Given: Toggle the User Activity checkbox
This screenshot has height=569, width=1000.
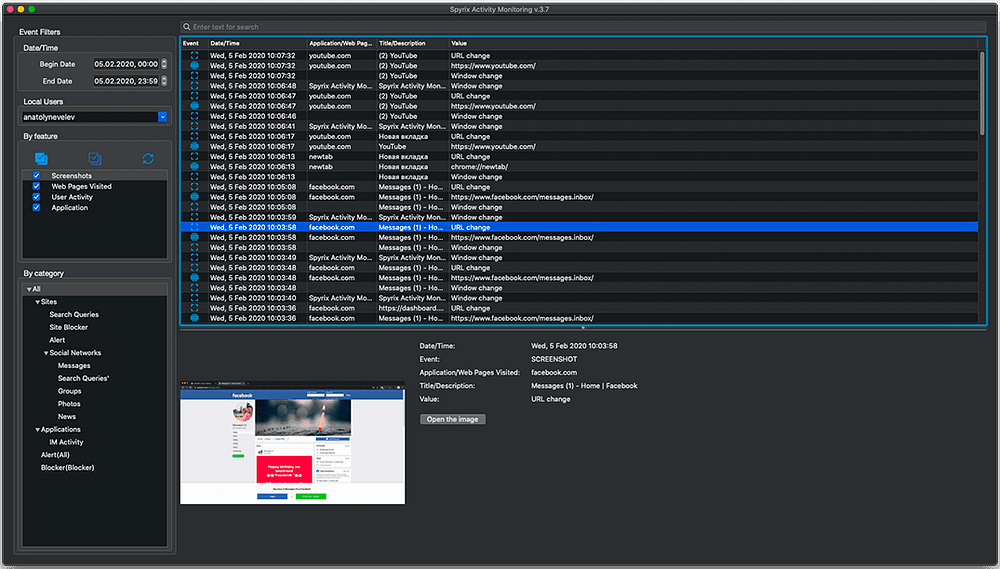Looking at the screenshot, I should pyautogui.click(x=36, y=197).
